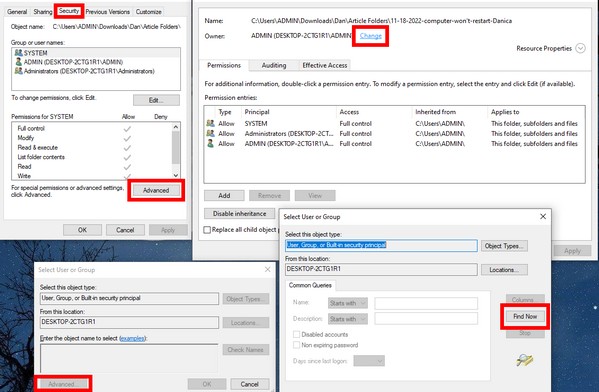
Task: Click Object Types in the left dialog
Action: coord(246,299)
